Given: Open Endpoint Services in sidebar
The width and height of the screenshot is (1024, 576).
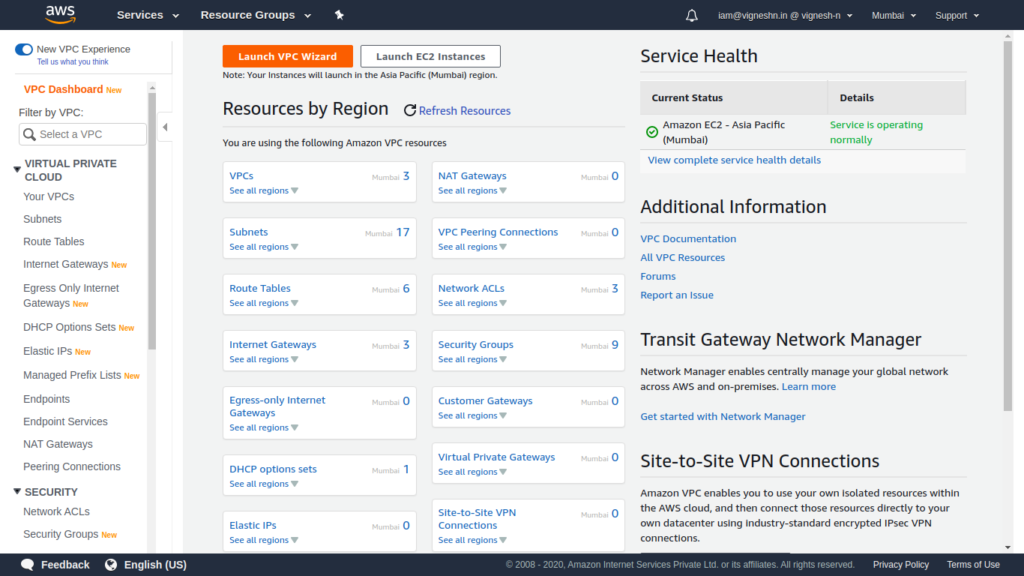Looking at the screenshot, I should pos(65,422).
